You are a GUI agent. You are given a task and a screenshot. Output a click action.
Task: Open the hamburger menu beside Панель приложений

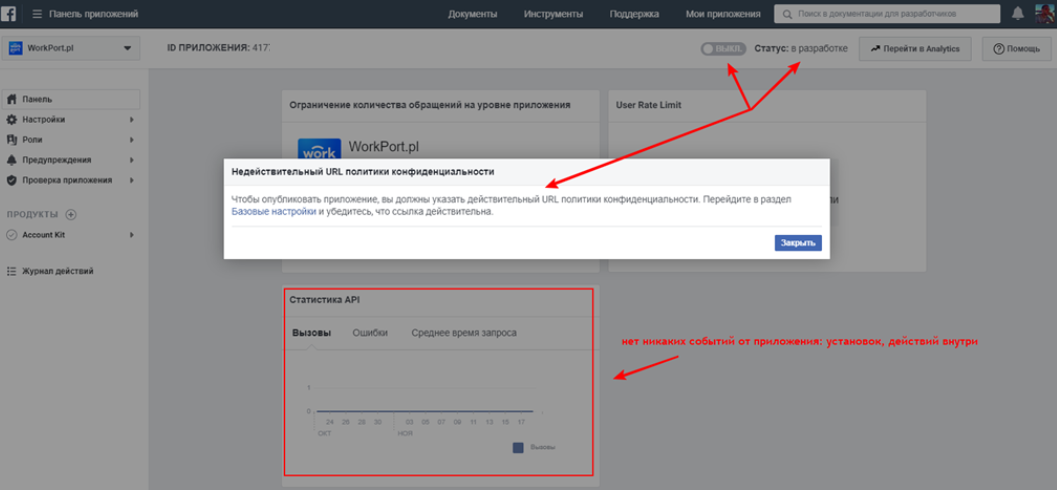point(37,13)
